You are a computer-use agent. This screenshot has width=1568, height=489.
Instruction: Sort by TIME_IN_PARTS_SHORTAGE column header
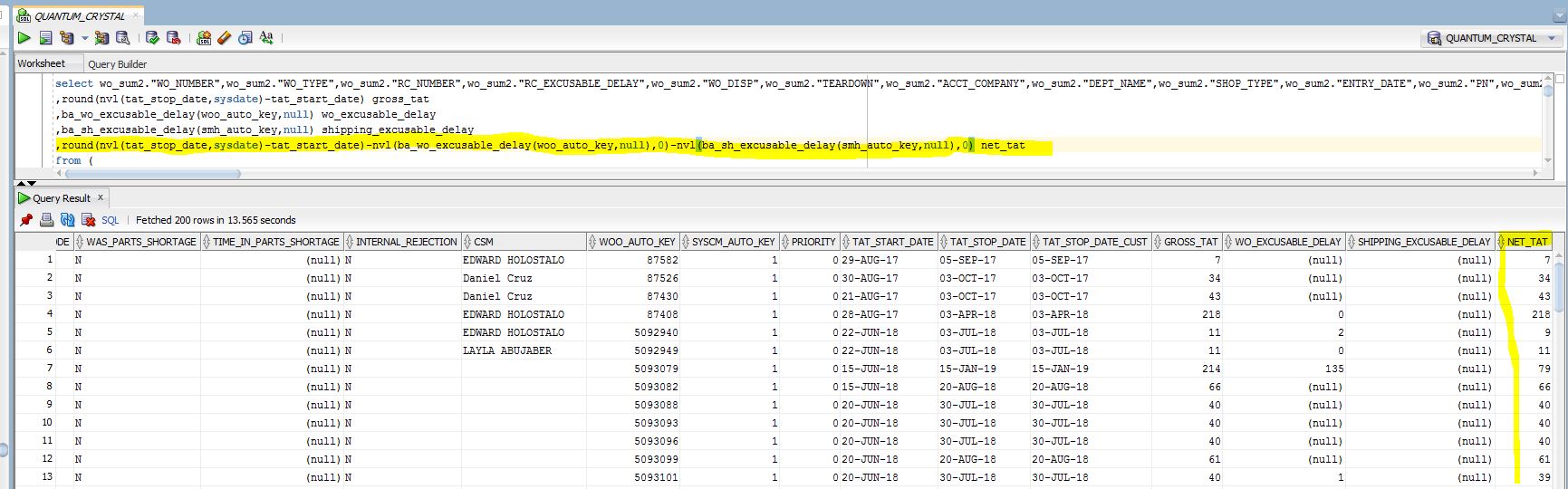click(272, 242)
